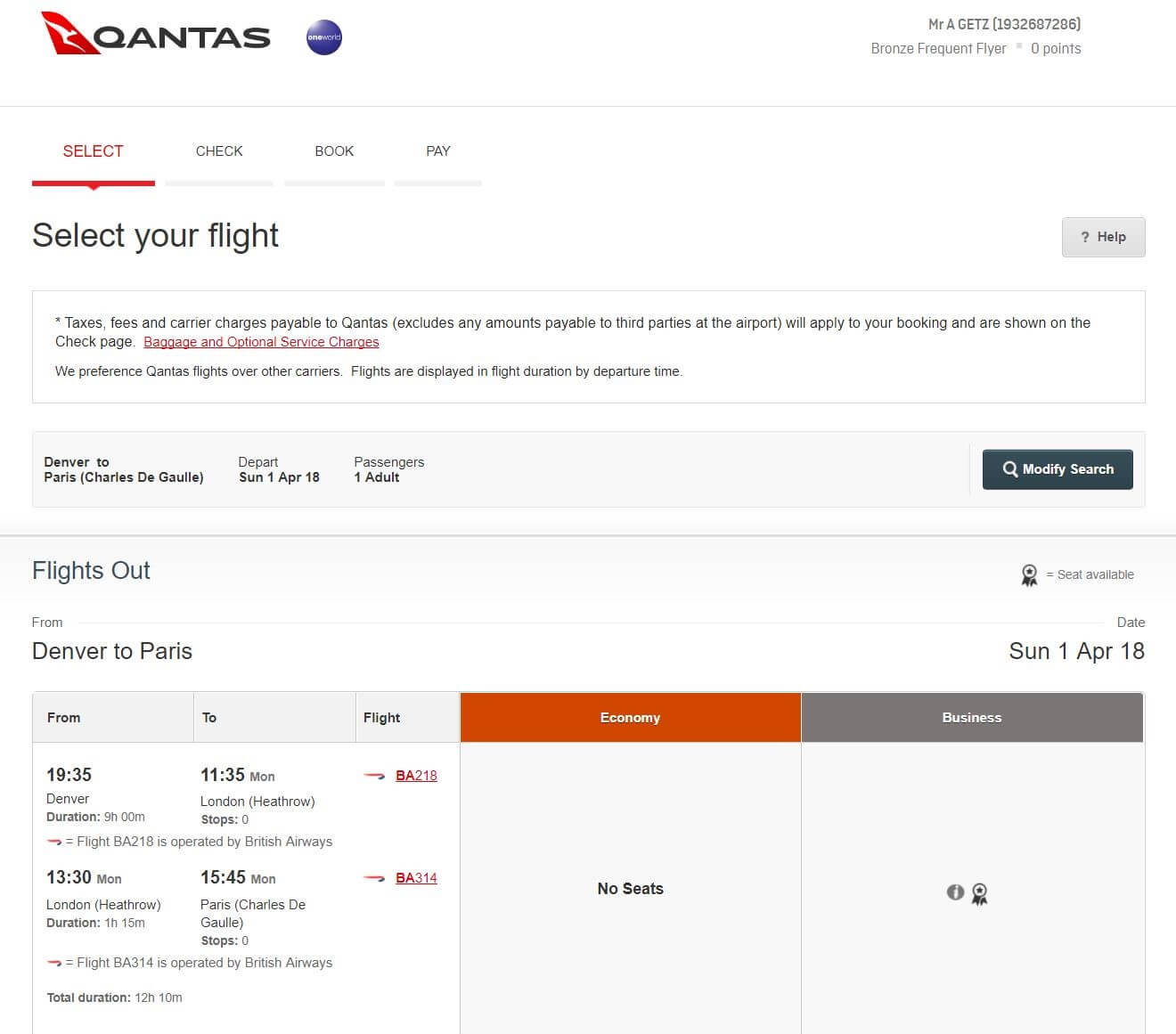This screenshot has width=1176, height=1034.
Task: Click the info icon in the Business column
Action: click(956, 892)
